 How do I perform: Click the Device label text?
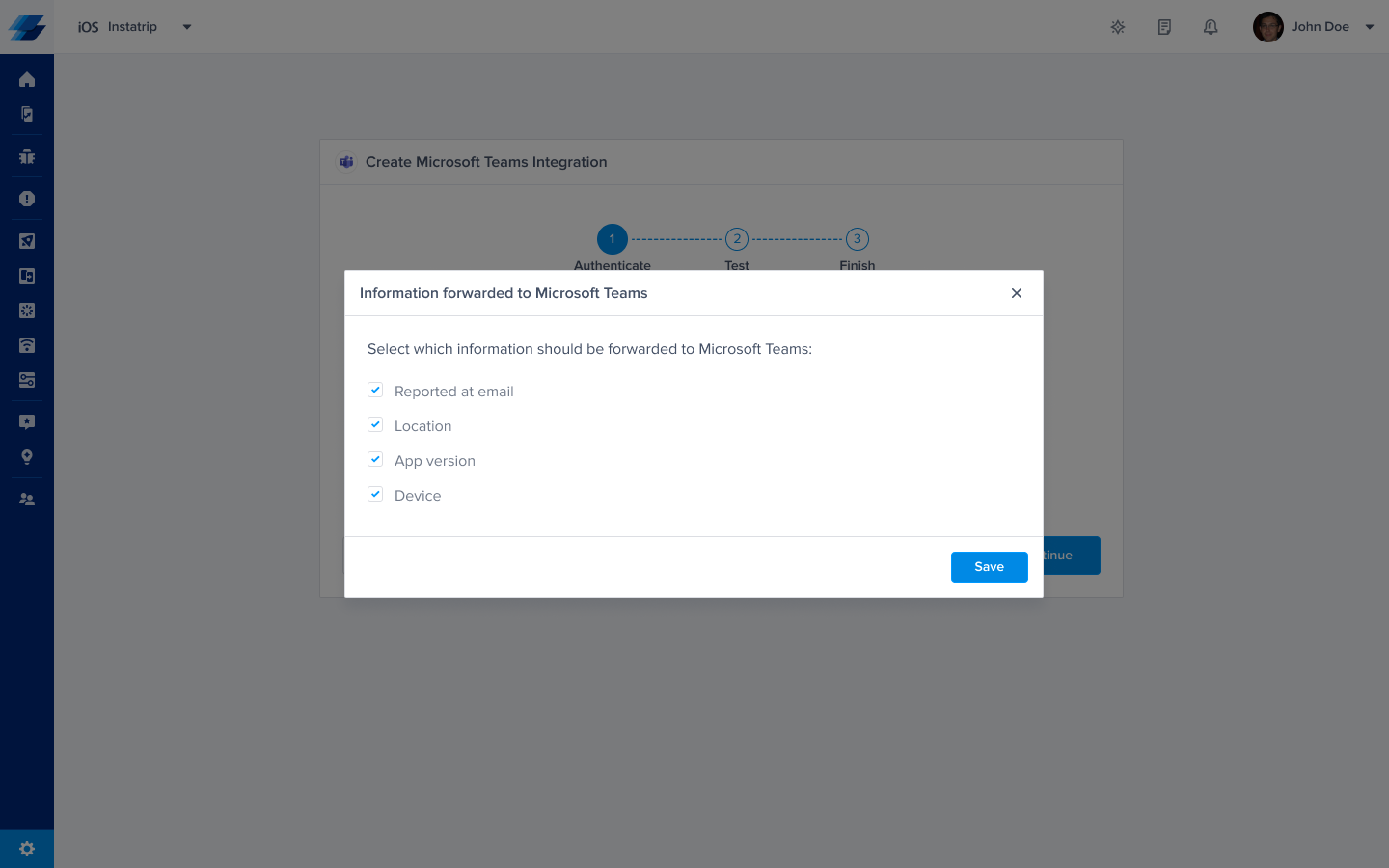(x=418, y=496)
